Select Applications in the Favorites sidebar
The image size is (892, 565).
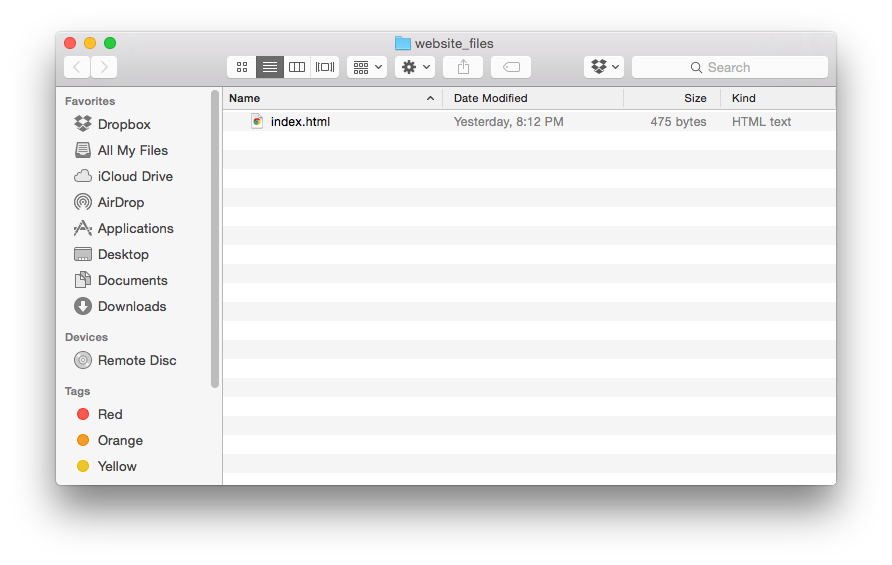click(135, 228)
